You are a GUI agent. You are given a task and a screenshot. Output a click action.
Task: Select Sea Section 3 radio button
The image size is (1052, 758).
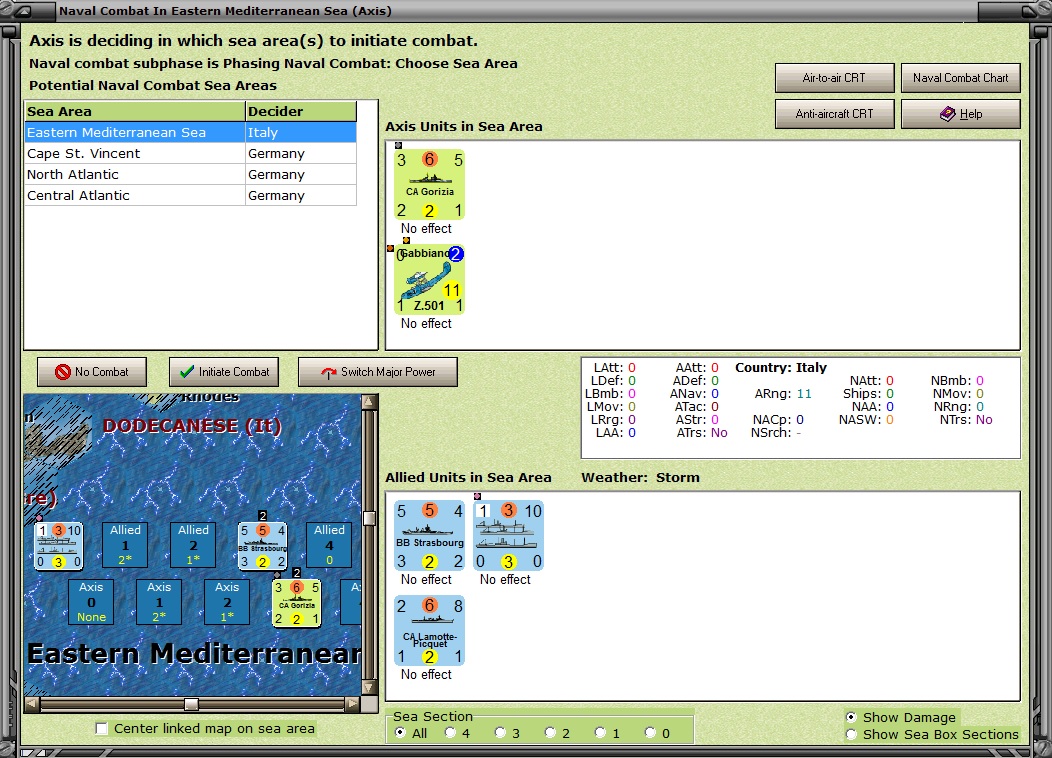click(501, 733)
